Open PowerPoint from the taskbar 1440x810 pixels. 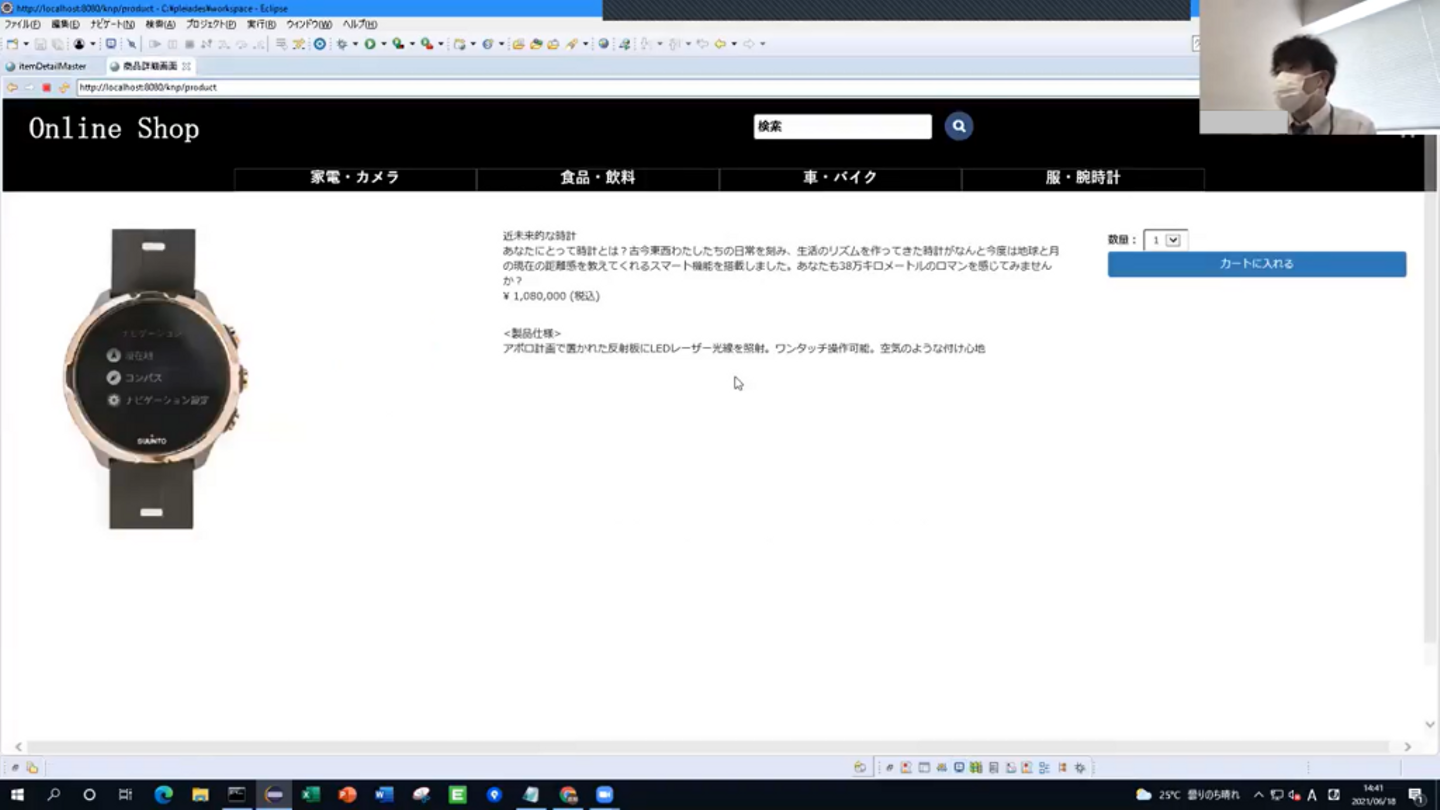coord(347,795)
